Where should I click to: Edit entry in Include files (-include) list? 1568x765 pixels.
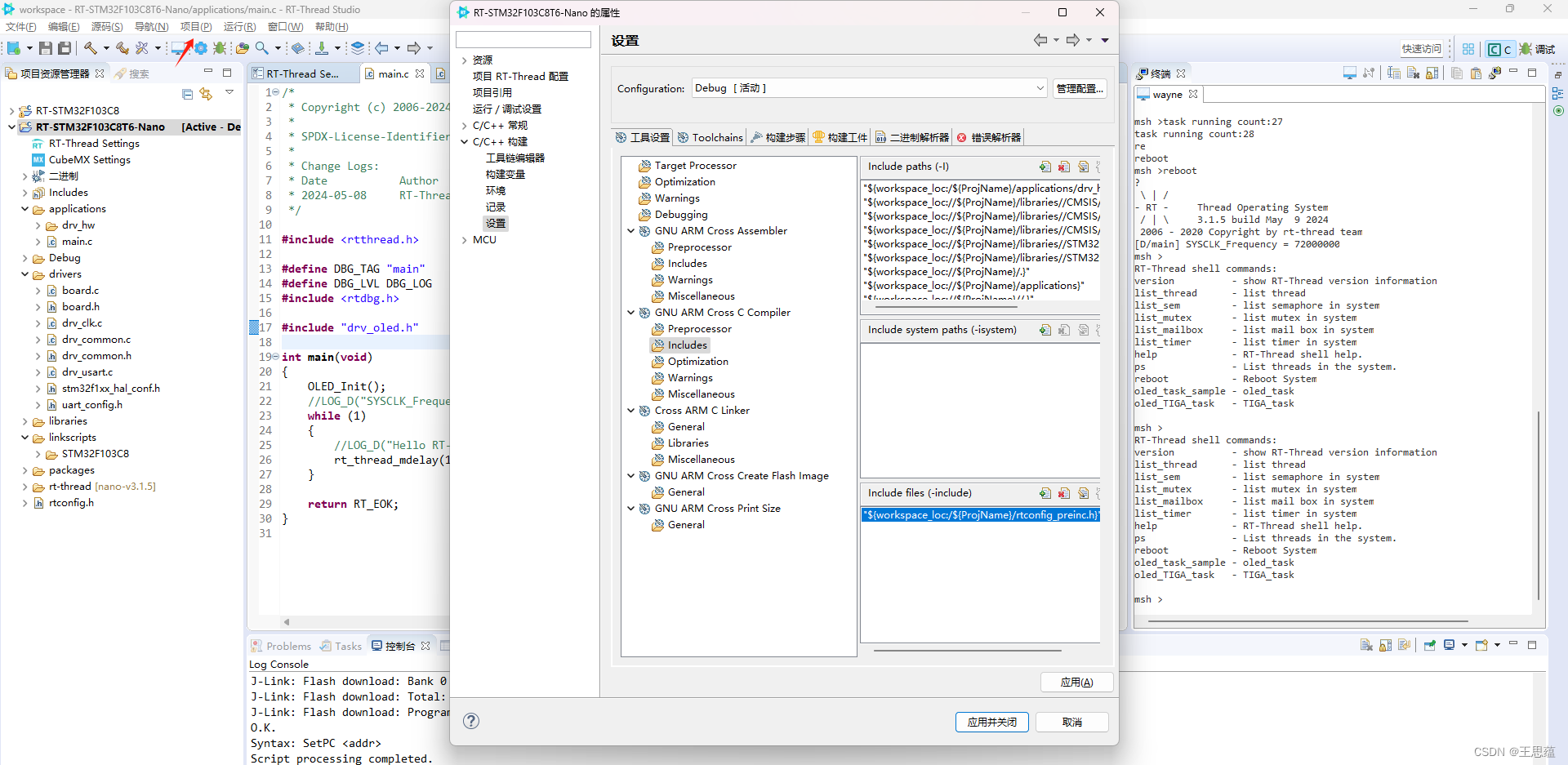tap(1084, 493)
